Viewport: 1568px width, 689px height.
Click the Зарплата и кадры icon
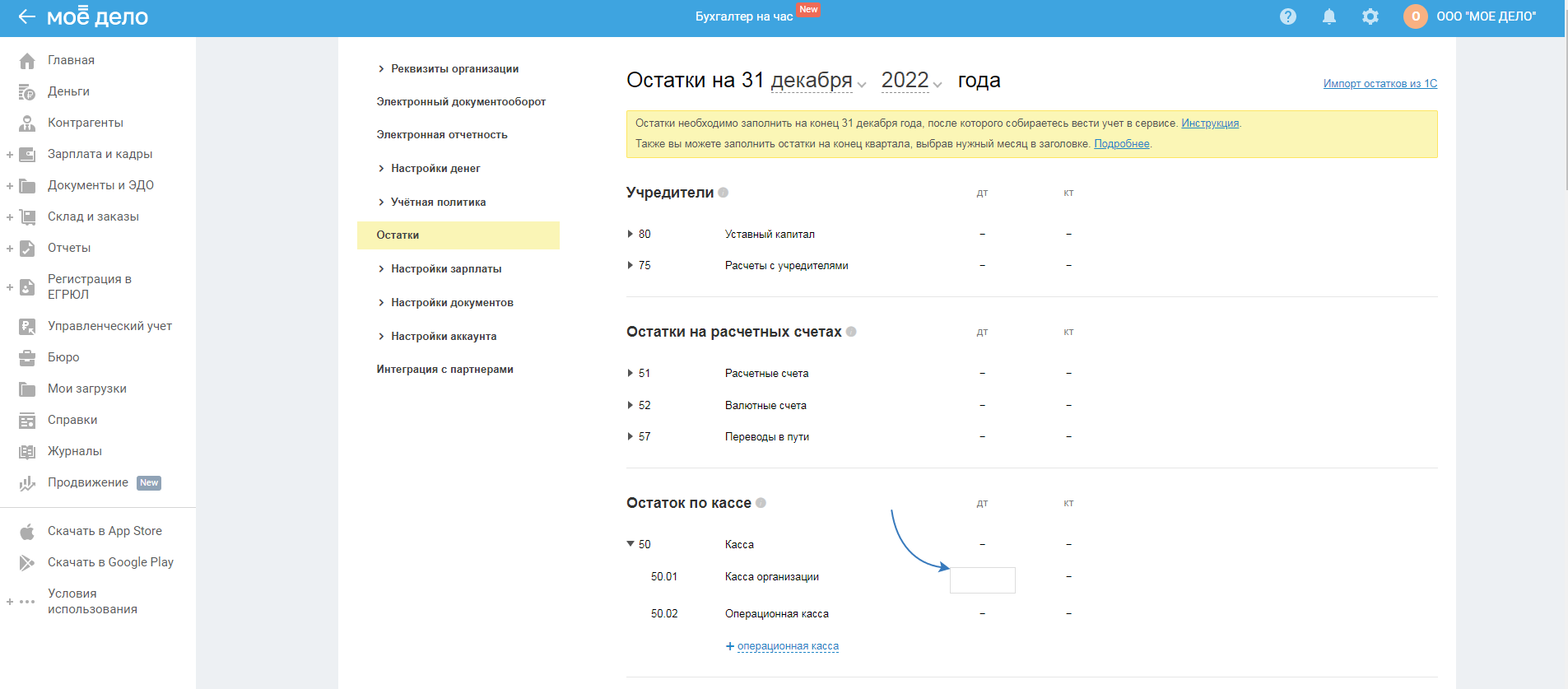coord(27,155)
